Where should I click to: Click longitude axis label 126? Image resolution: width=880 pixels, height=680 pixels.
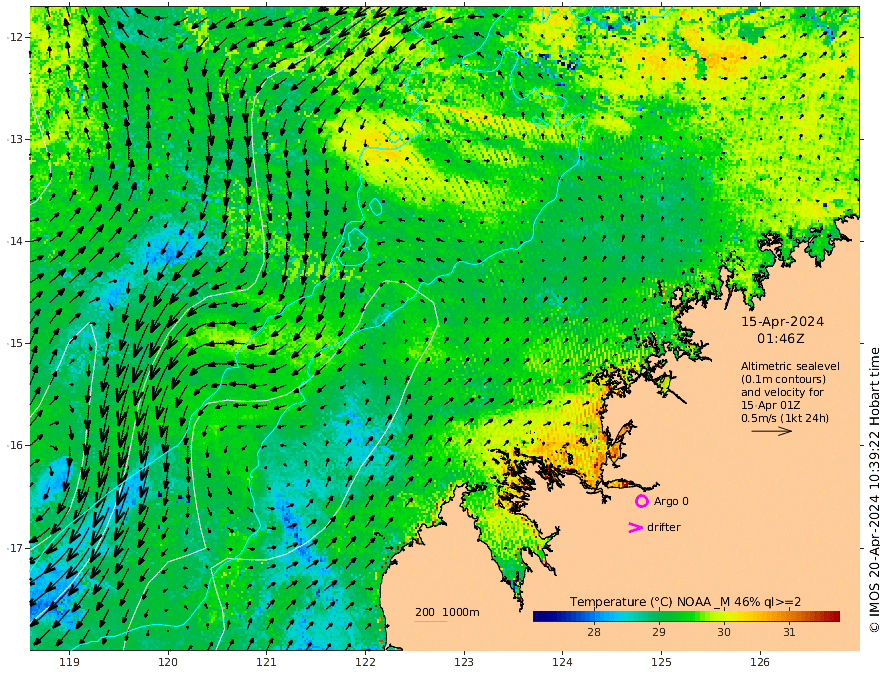click(x=760, y=663)
